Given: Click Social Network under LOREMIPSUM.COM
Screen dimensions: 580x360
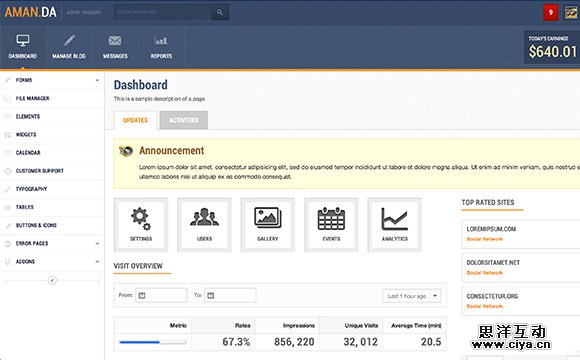Looking at the screenshot, I should 485,239.
